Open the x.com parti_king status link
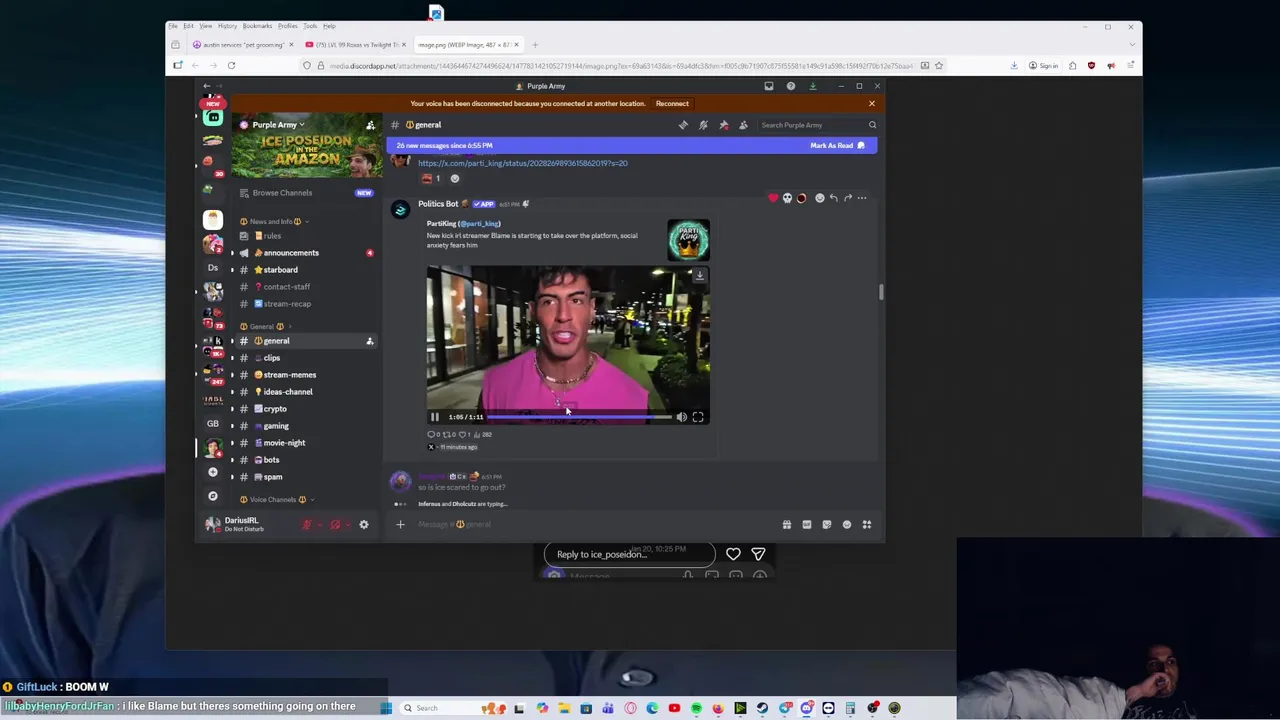 [523, 163]
